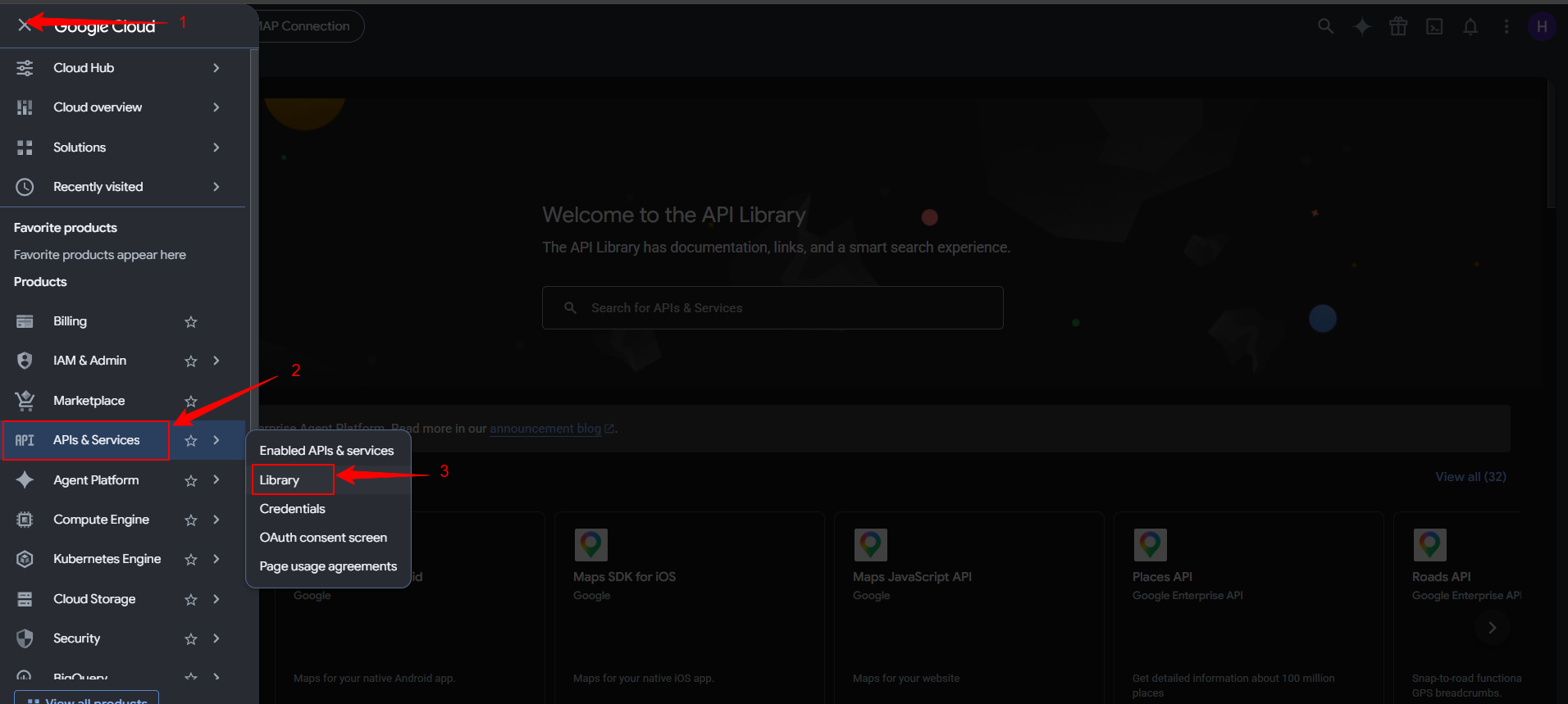Click the Roads API pin icon

coord(1429,544)
